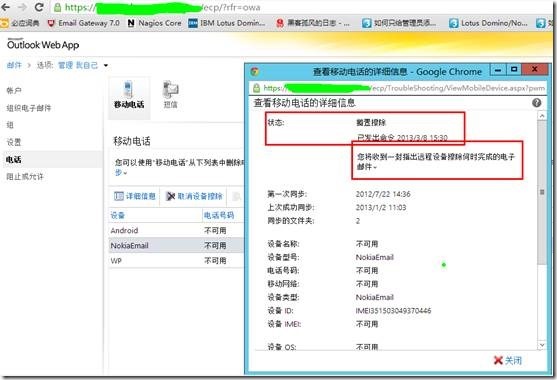The width and height of the screenshot is (557, 380).
Task: Open the 如何只给管理员... bookmark
Action: tap(399, 23)
